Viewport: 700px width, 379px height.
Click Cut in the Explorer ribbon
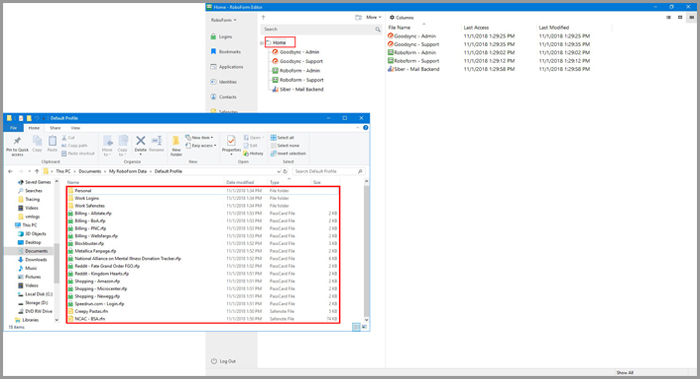68,138
